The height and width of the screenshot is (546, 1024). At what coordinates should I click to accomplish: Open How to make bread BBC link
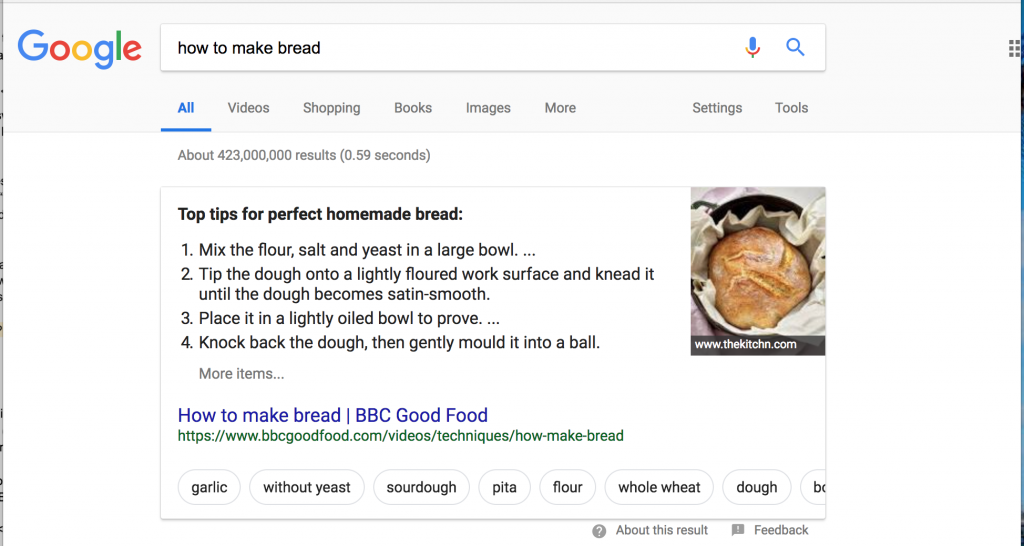coord(332,415)
